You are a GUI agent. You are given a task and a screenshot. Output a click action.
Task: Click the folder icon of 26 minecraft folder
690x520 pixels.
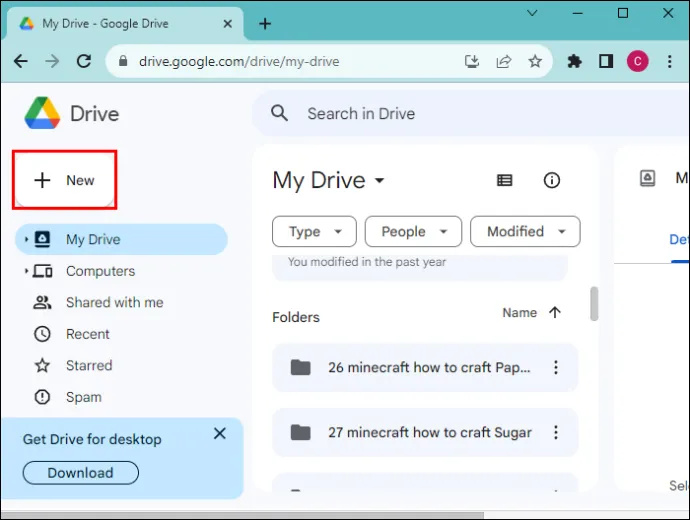pos(301,367)
